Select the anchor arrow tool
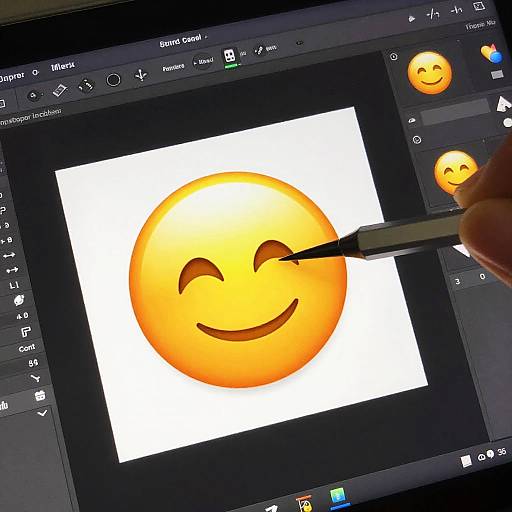The image size is (512, 512). (x=141, y=75)
